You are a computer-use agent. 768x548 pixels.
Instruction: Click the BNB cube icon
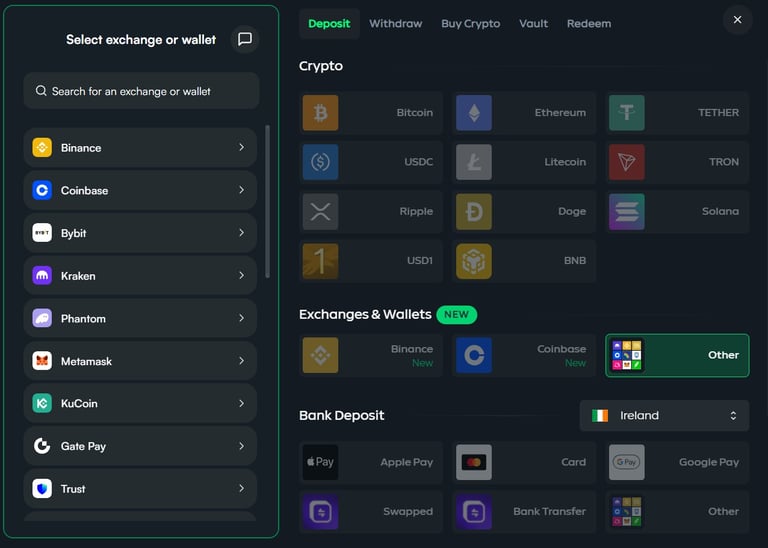pyautogui.click(x=474, y=261)
